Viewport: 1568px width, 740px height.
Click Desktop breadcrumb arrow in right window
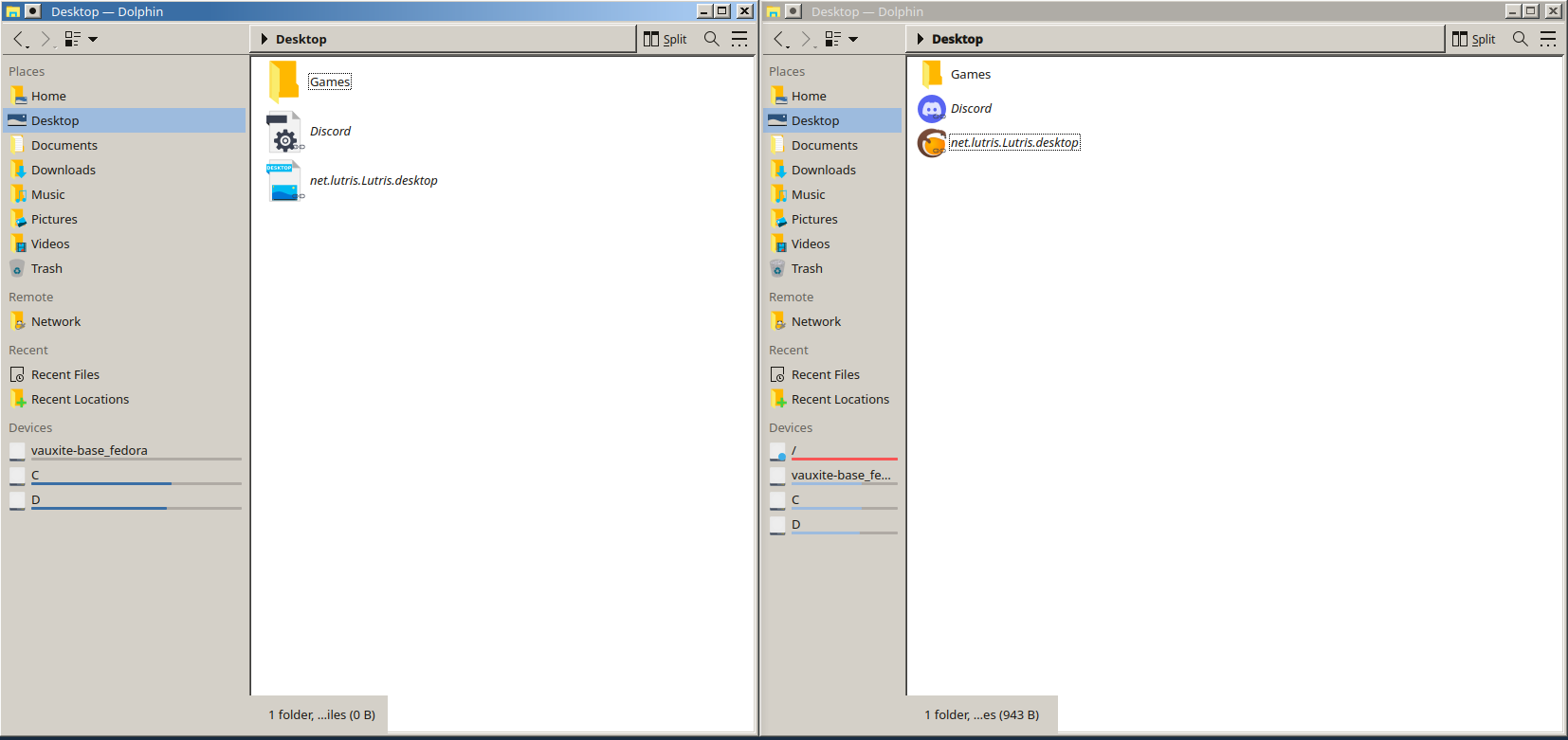pyautogui.click(x=921, y=39)
